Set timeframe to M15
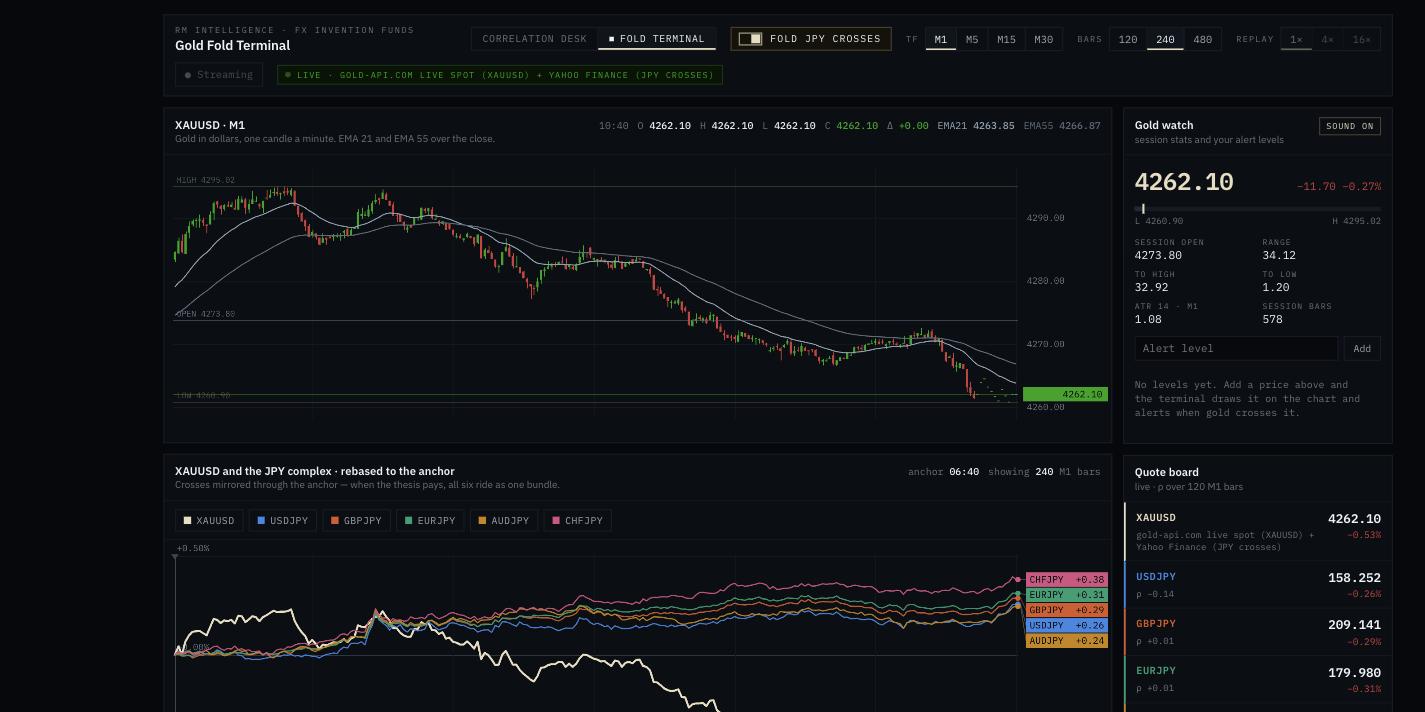The height and width of the screenshot is (712, 1425). tap(1006, 39)
